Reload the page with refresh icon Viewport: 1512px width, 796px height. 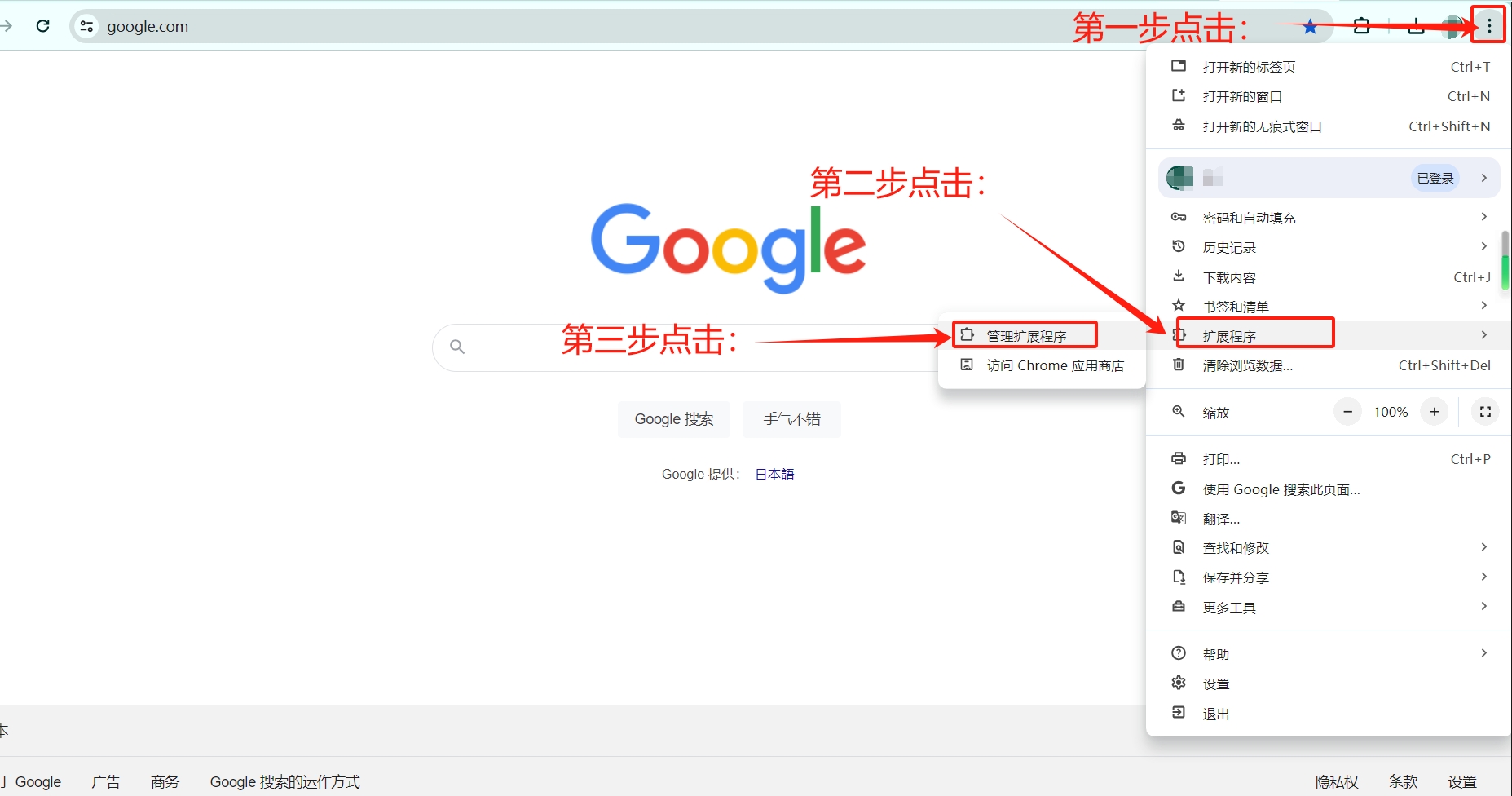(x=43, y=26)
